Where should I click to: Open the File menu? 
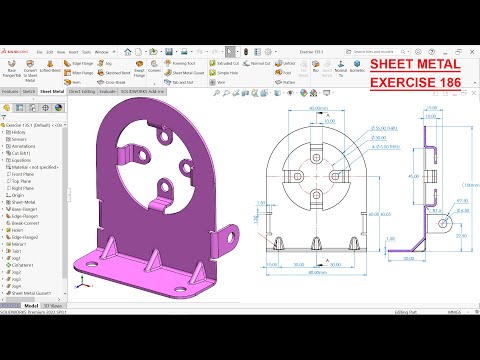(x=39, y=52)
